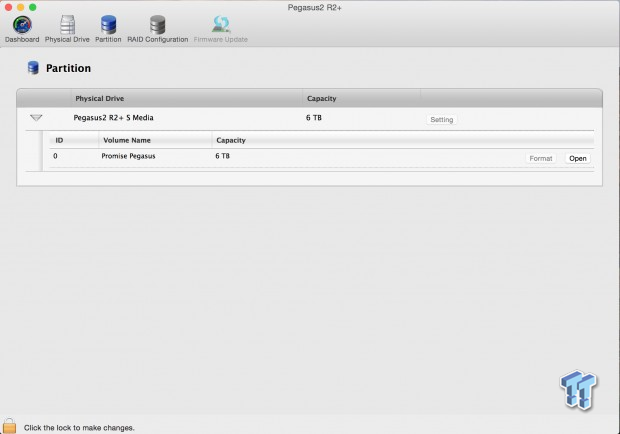Click the lock icon to make changes
620x434 pixels.
click(x=9, y=426)
